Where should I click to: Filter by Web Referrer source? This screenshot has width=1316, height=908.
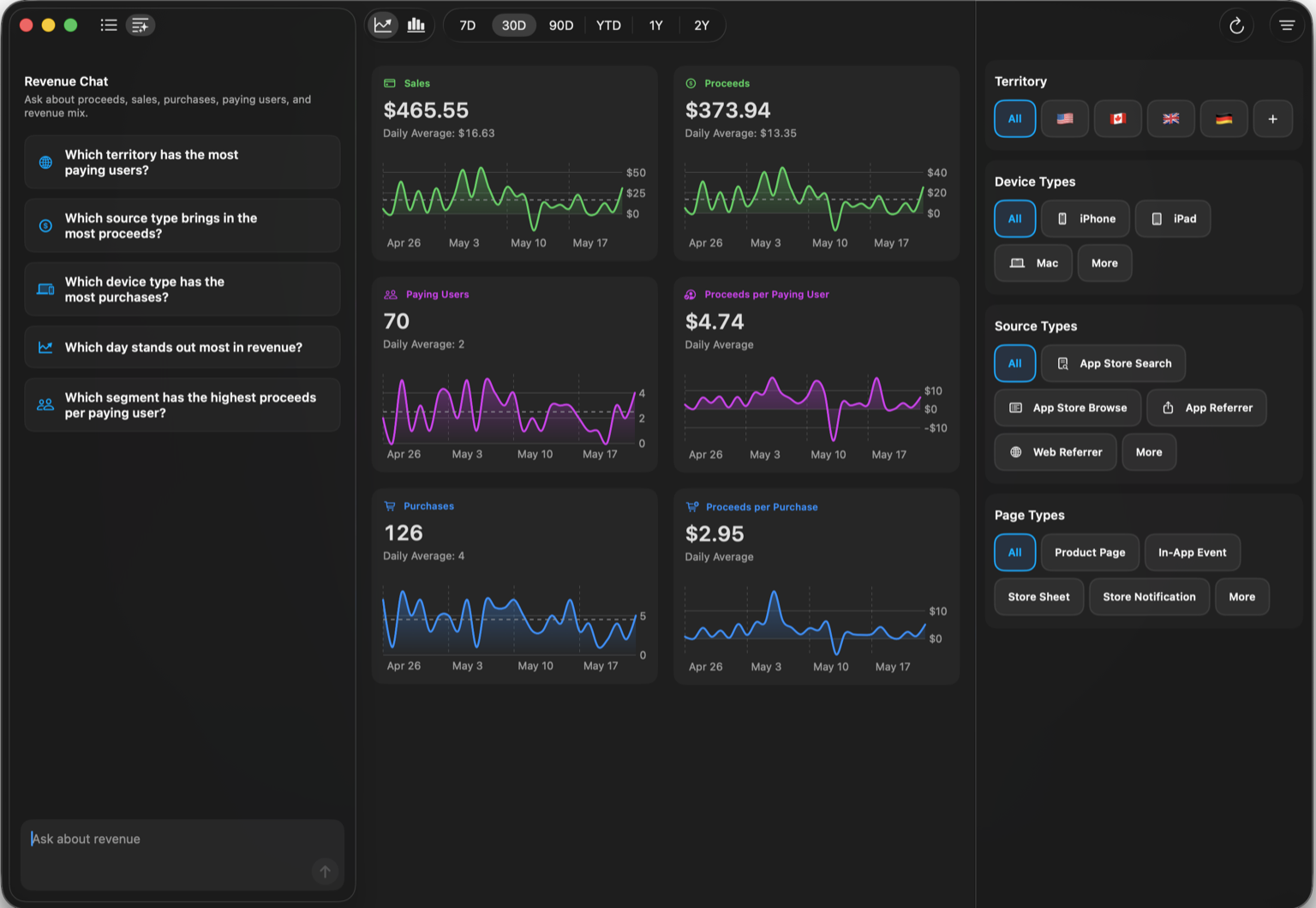click(1056, 452)
